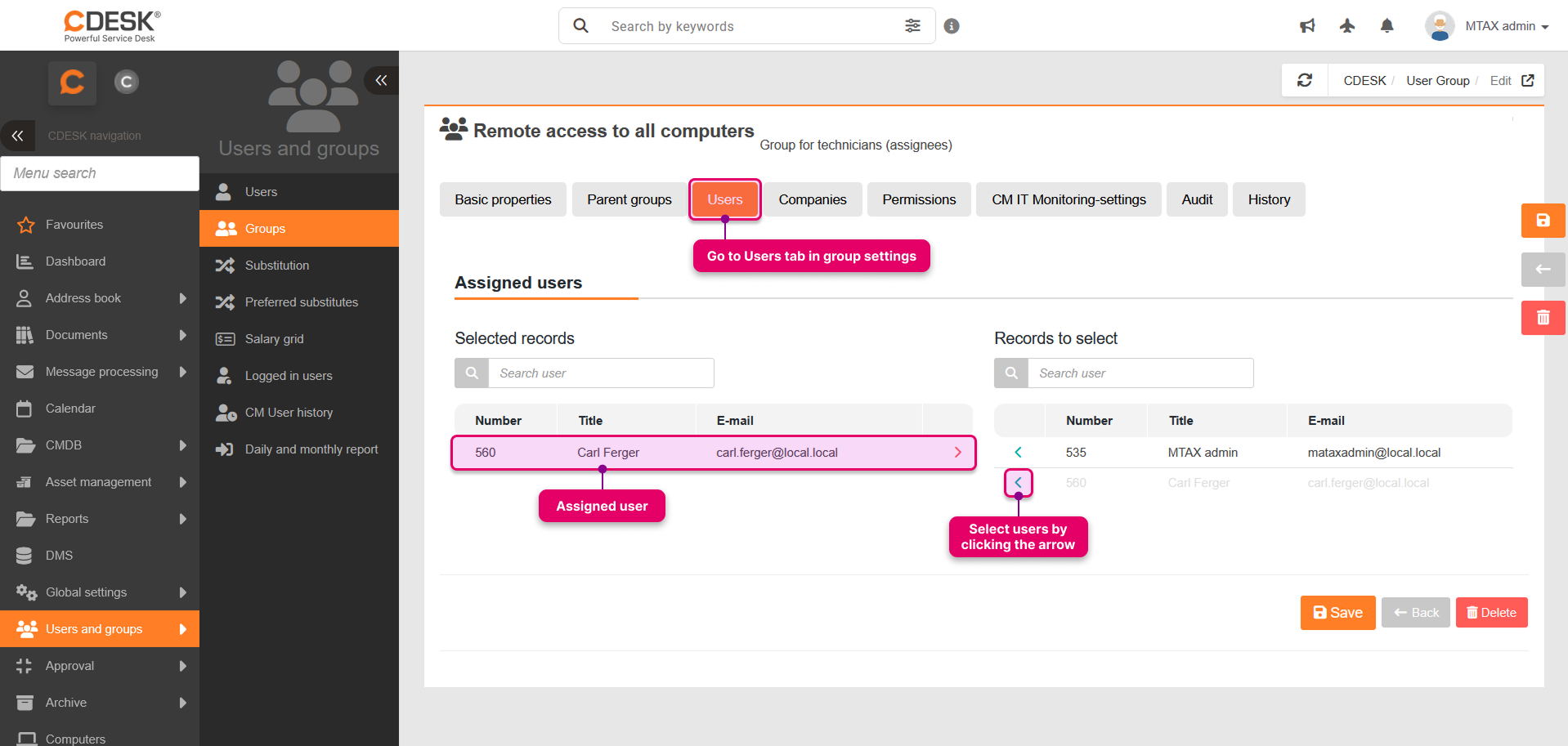The width and height of the screenshot is (1568, 746).
Task: Click the airplane icon in top bar
Action: 1347,26
